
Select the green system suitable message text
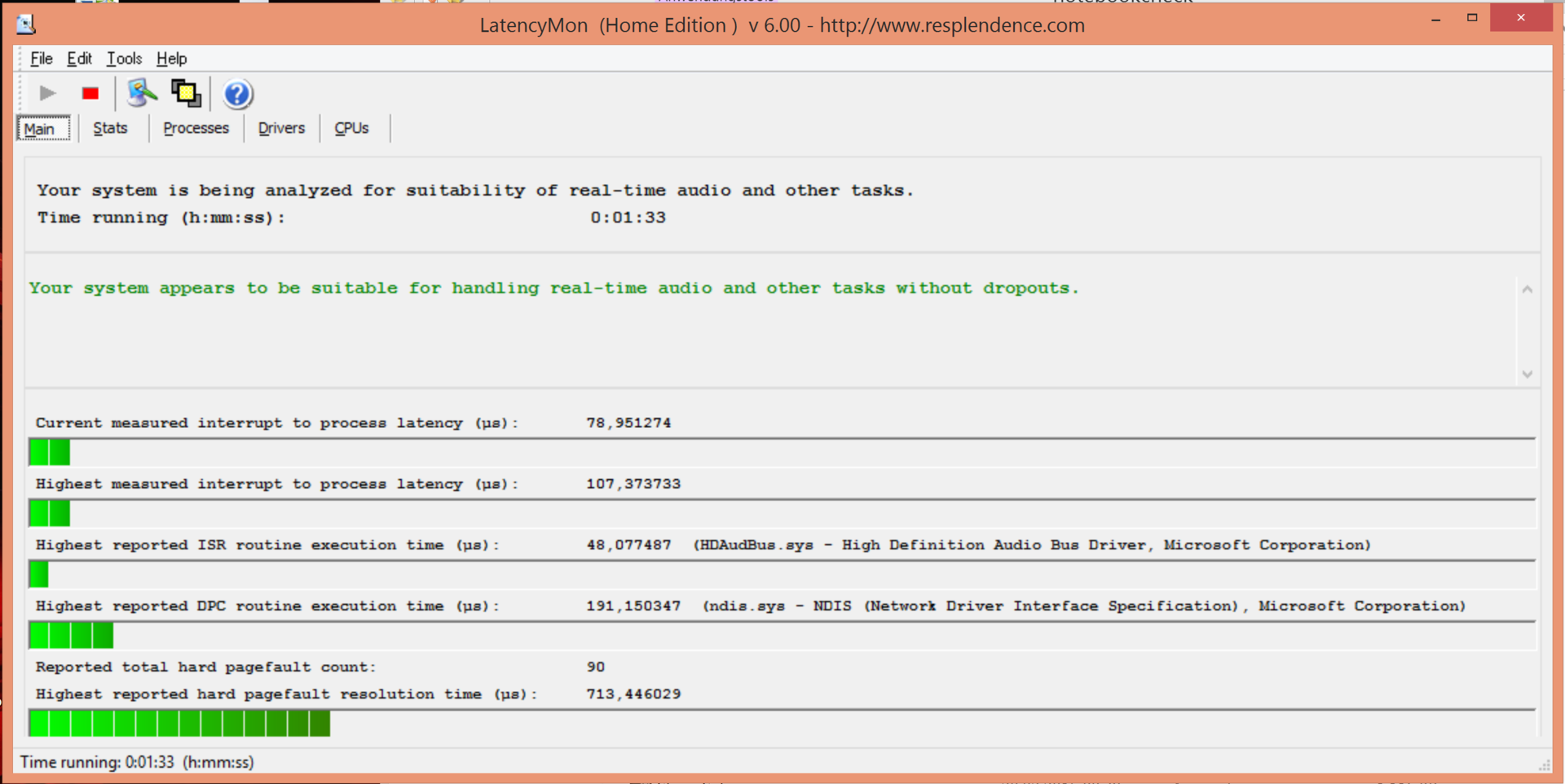[553, 288]
